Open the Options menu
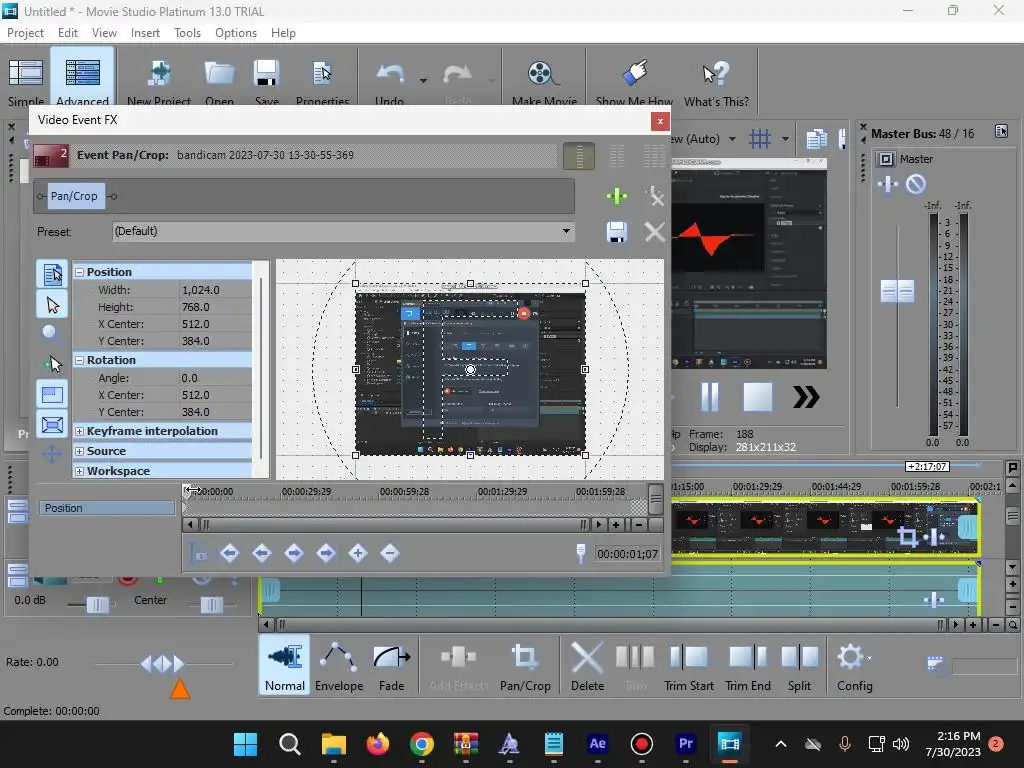Viewport: 1024px width, 768px height. coord(236,33)
